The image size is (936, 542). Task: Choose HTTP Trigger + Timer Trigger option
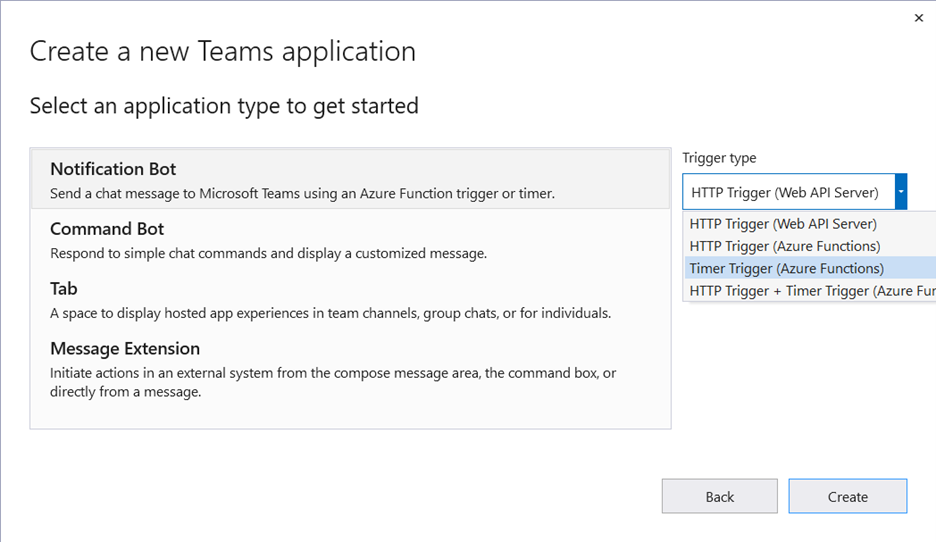pos(810,291)
